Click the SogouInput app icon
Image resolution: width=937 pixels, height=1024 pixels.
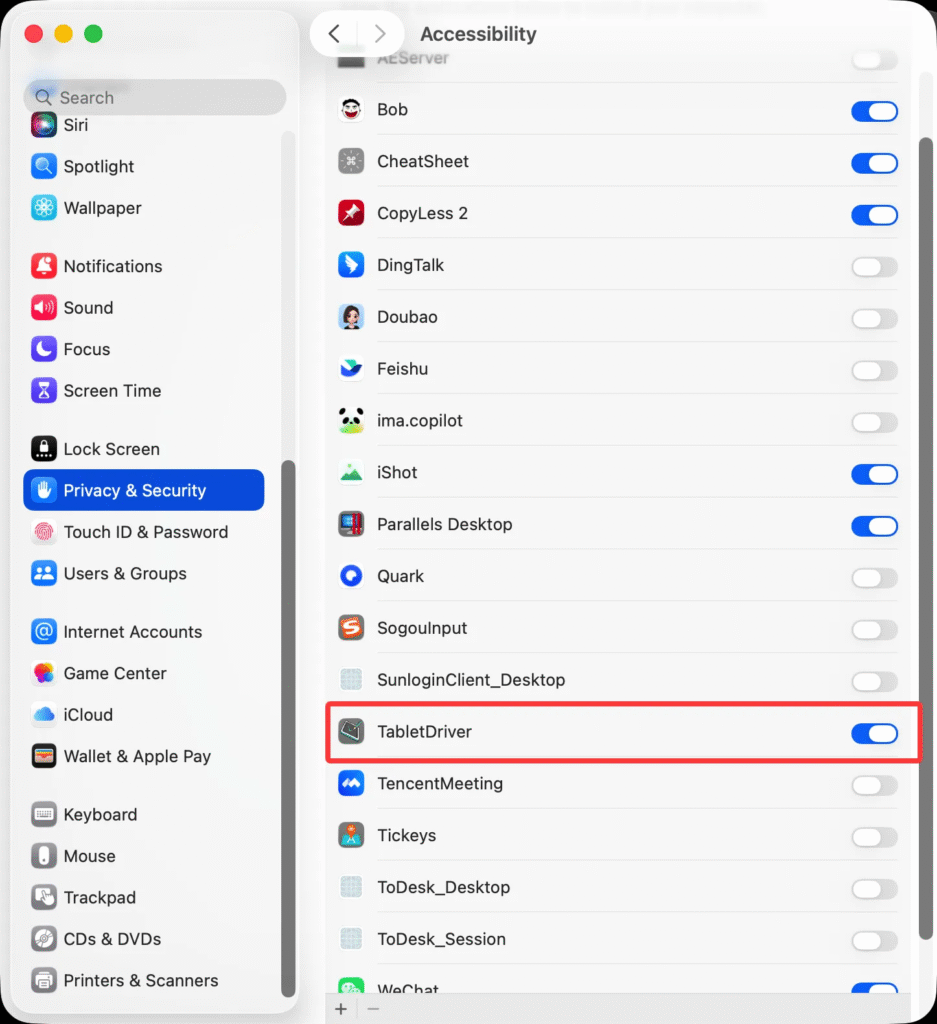(x=351, y=628)
